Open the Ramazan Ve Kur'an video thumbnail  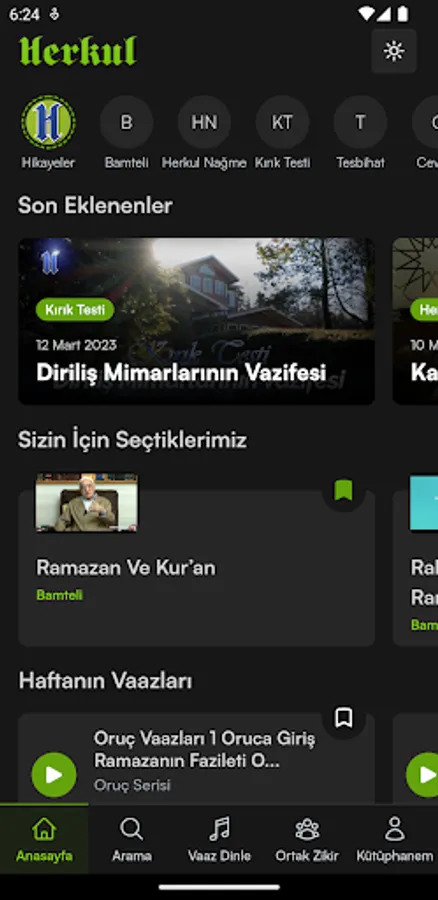pyautogui.click(x=87, y=503)
